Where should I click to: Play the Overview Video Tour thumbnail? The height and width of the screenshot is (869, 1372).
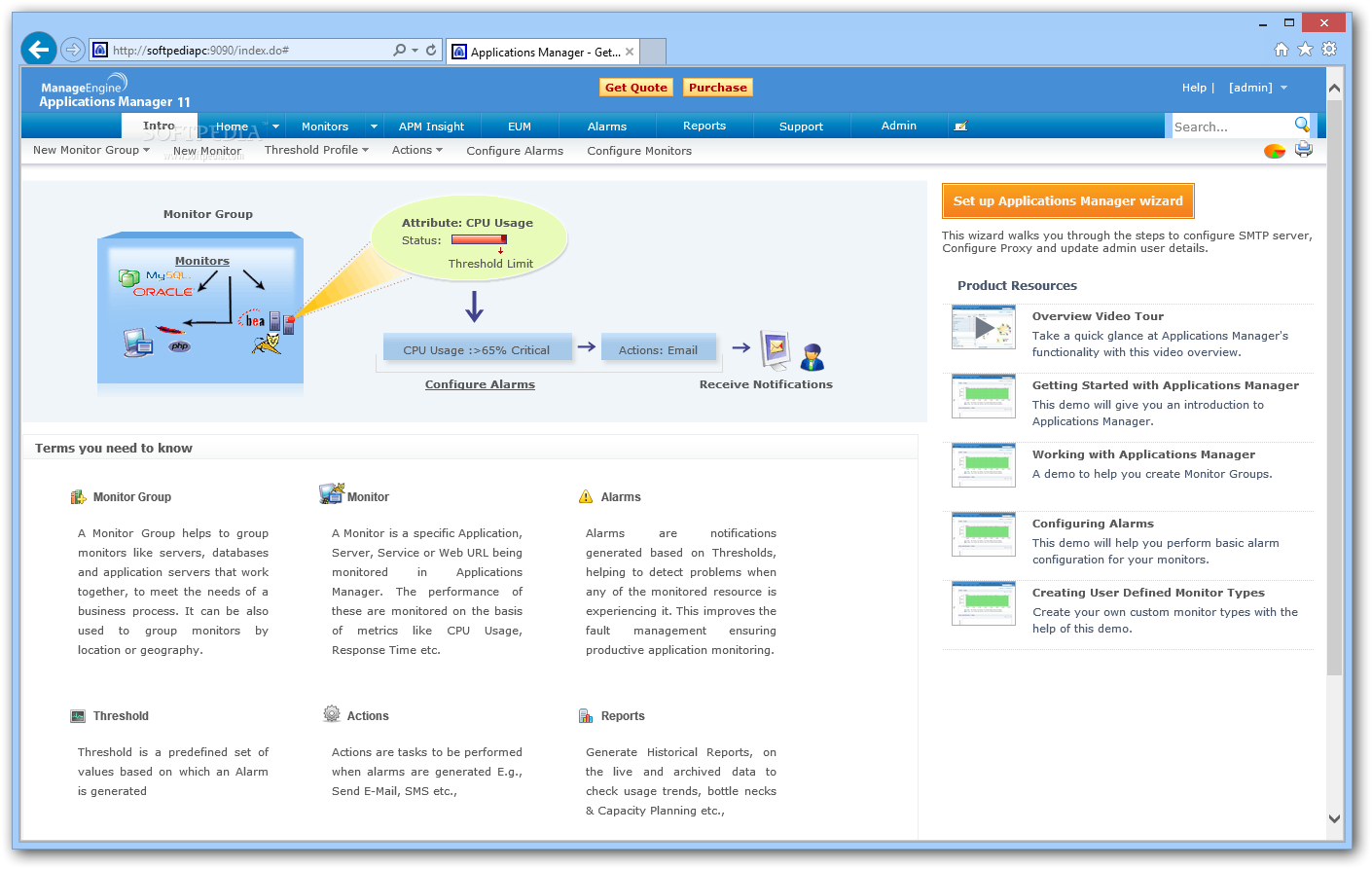[984, 327]
